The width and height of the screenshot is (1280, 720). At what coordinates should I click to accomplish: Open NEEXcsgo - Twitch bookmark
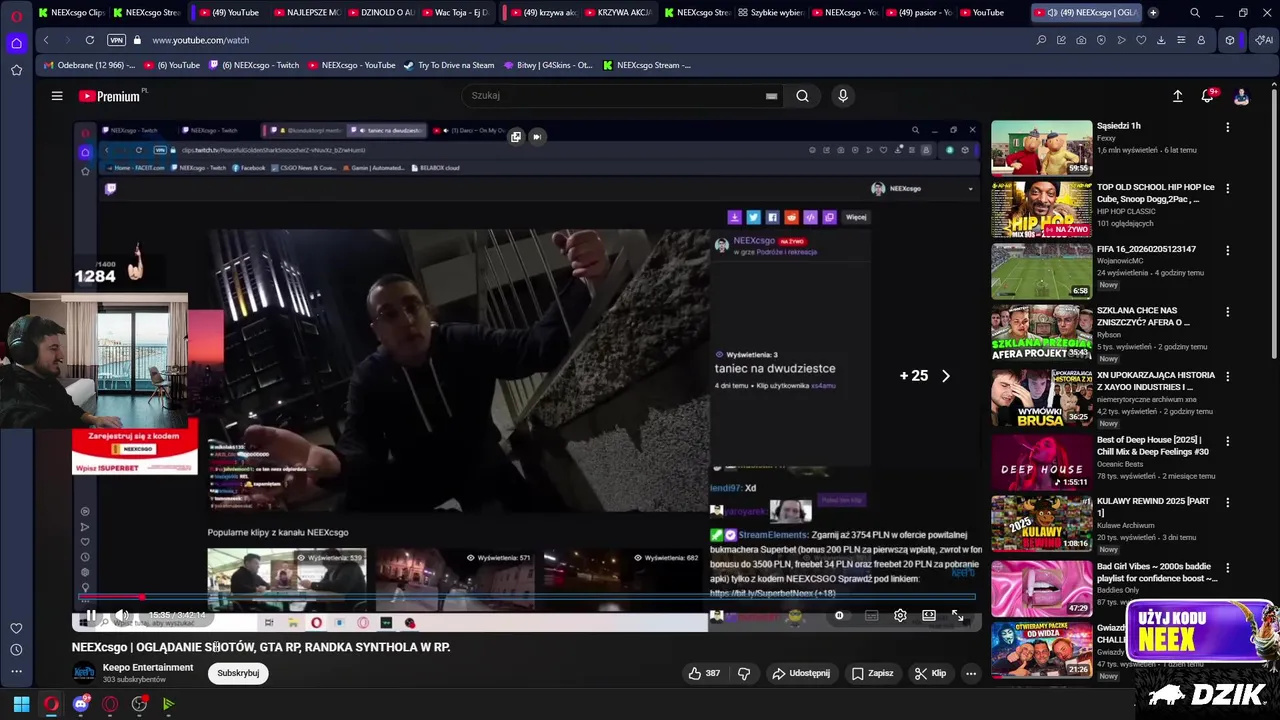point(254,65)
